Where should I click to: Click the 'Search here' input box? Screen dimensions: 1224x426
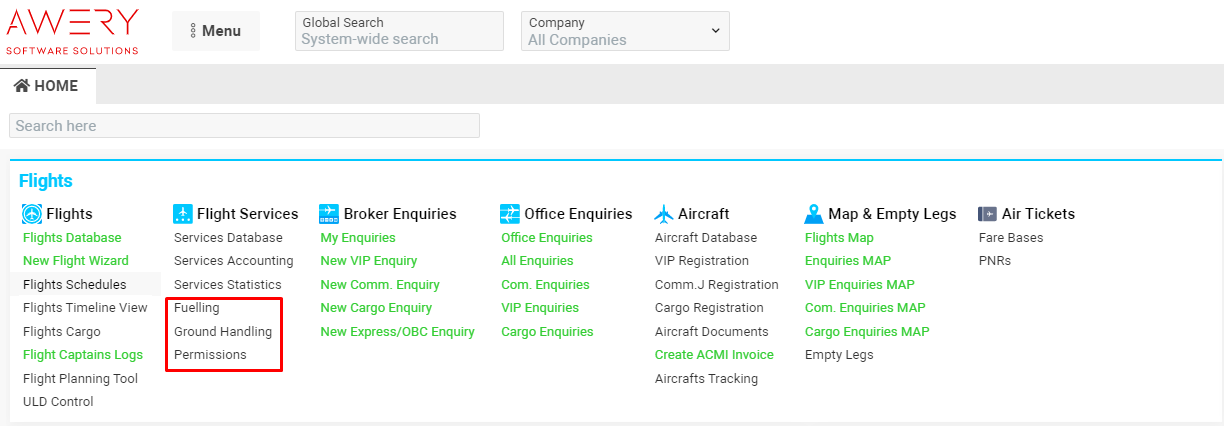(244, 126)
